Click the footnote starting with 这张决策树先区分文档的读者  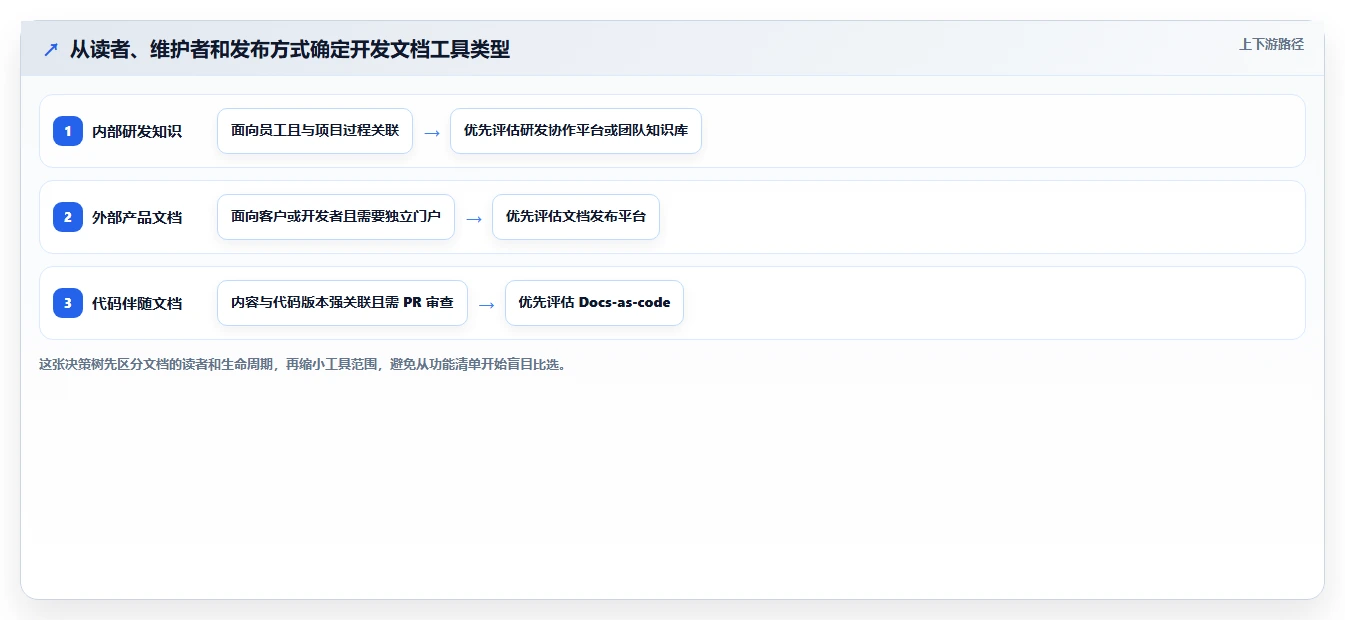point(303,364)
